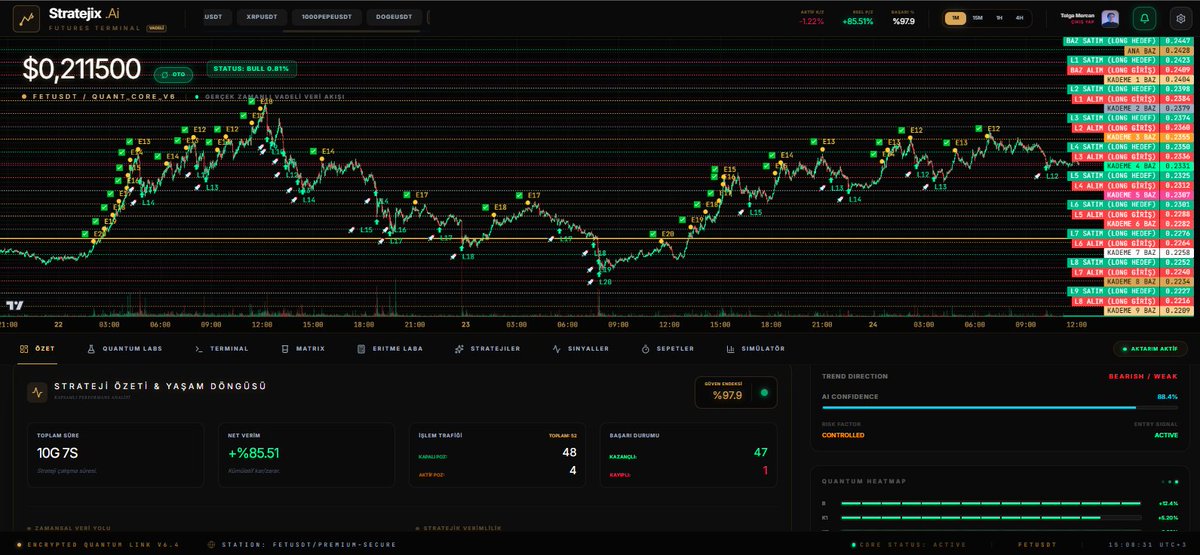Image resolution: width=1200 pixels, height=555 pixels.
Task: Click the Simülatör bar chart icon
Action: 733,349
